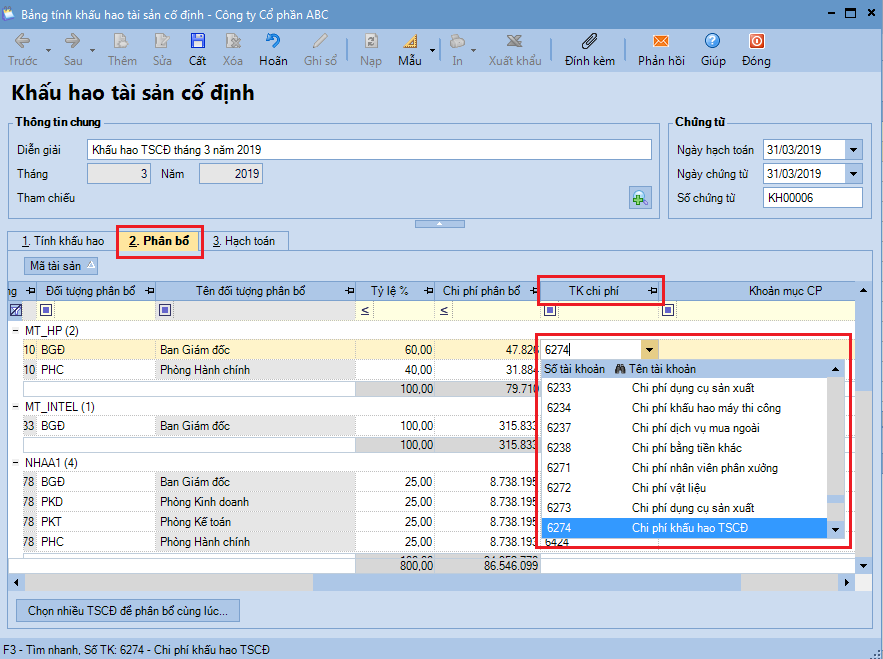
Task: Pick account 6272 Chi phí vật liệu
Action: coord(684,488)
